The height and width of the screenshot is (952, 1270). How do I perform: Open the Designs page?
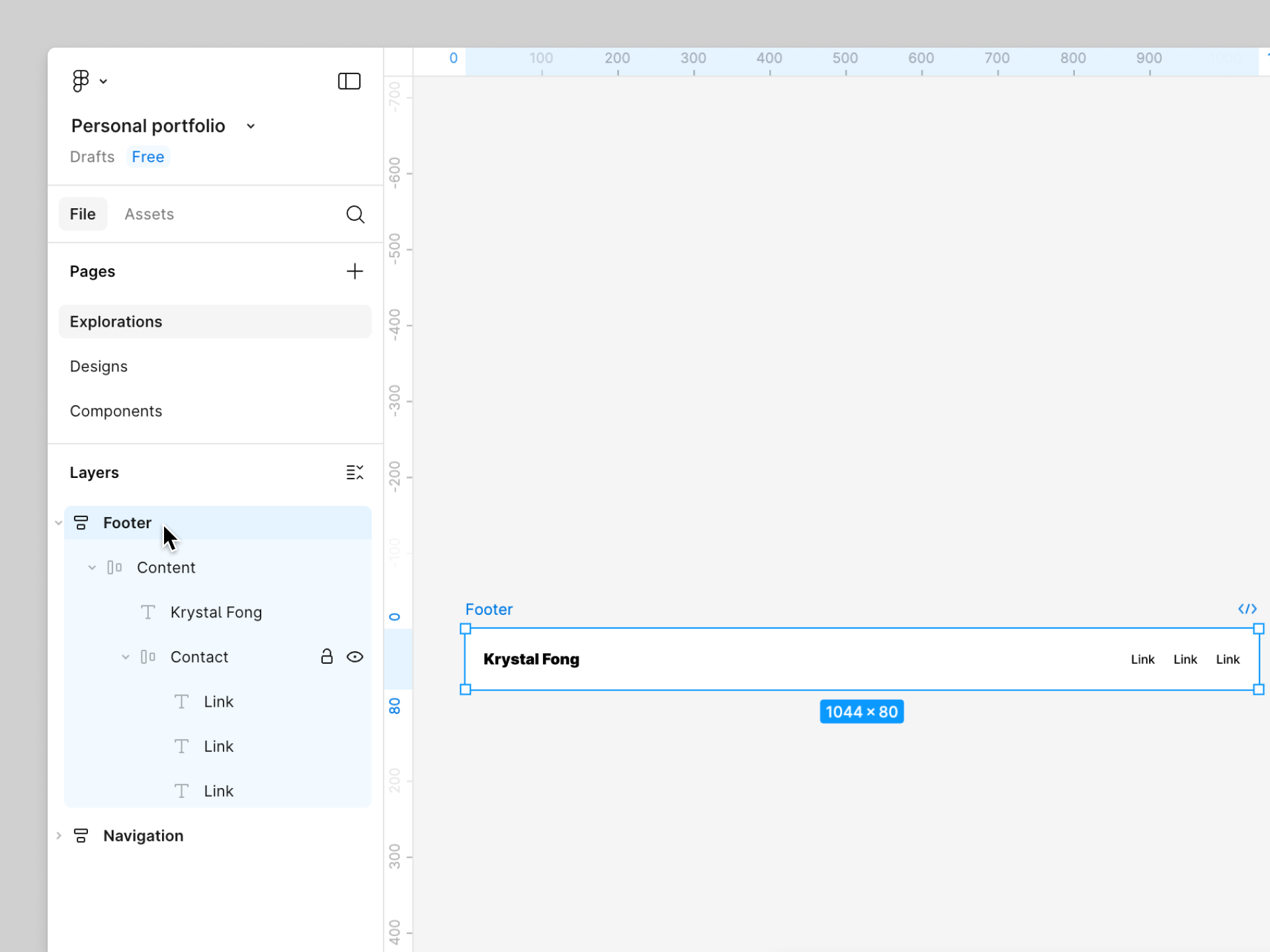point(99,366)
